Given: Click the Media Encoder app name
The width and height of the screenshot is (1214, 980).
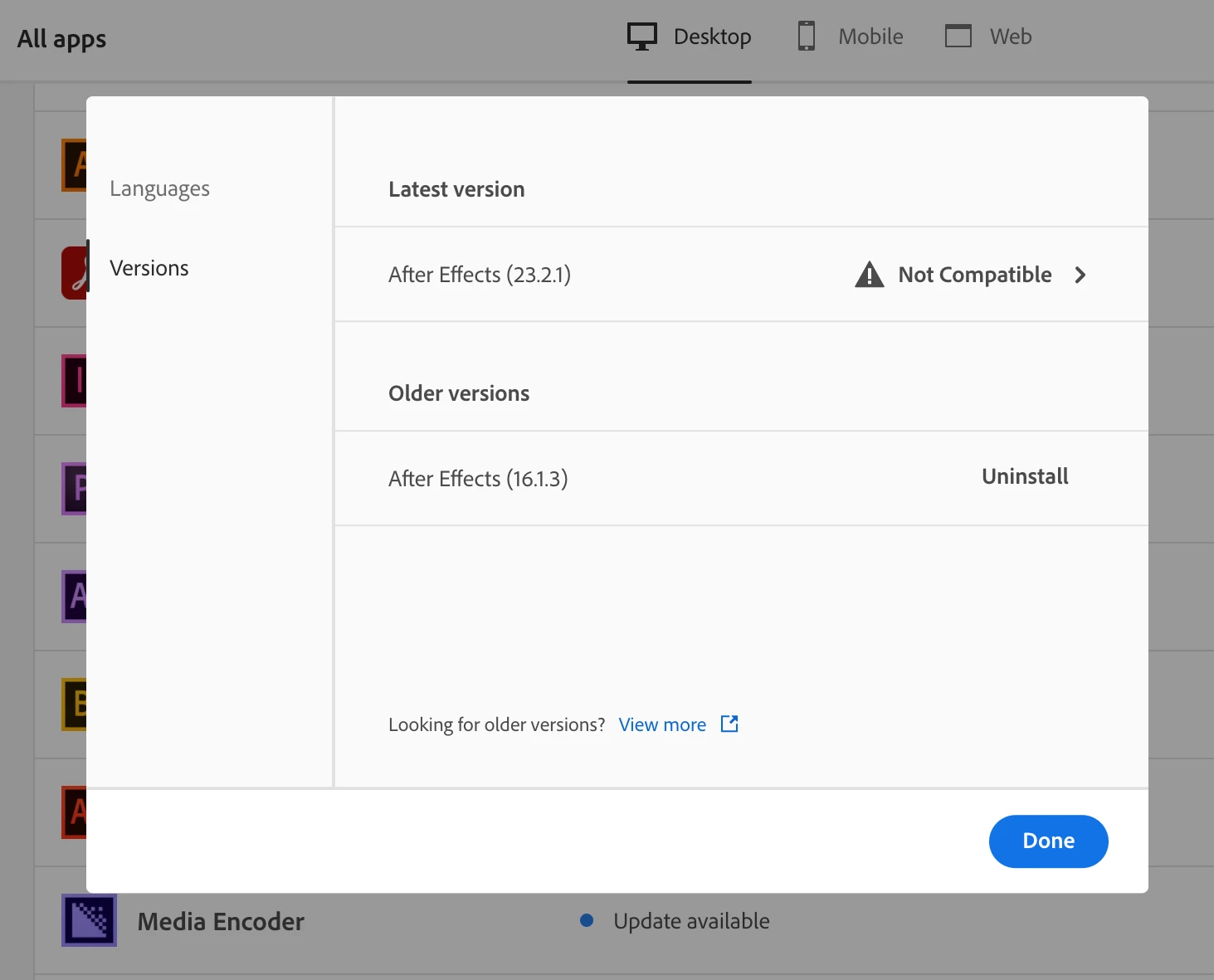Looking at the screenshot, I should (221, 921).
